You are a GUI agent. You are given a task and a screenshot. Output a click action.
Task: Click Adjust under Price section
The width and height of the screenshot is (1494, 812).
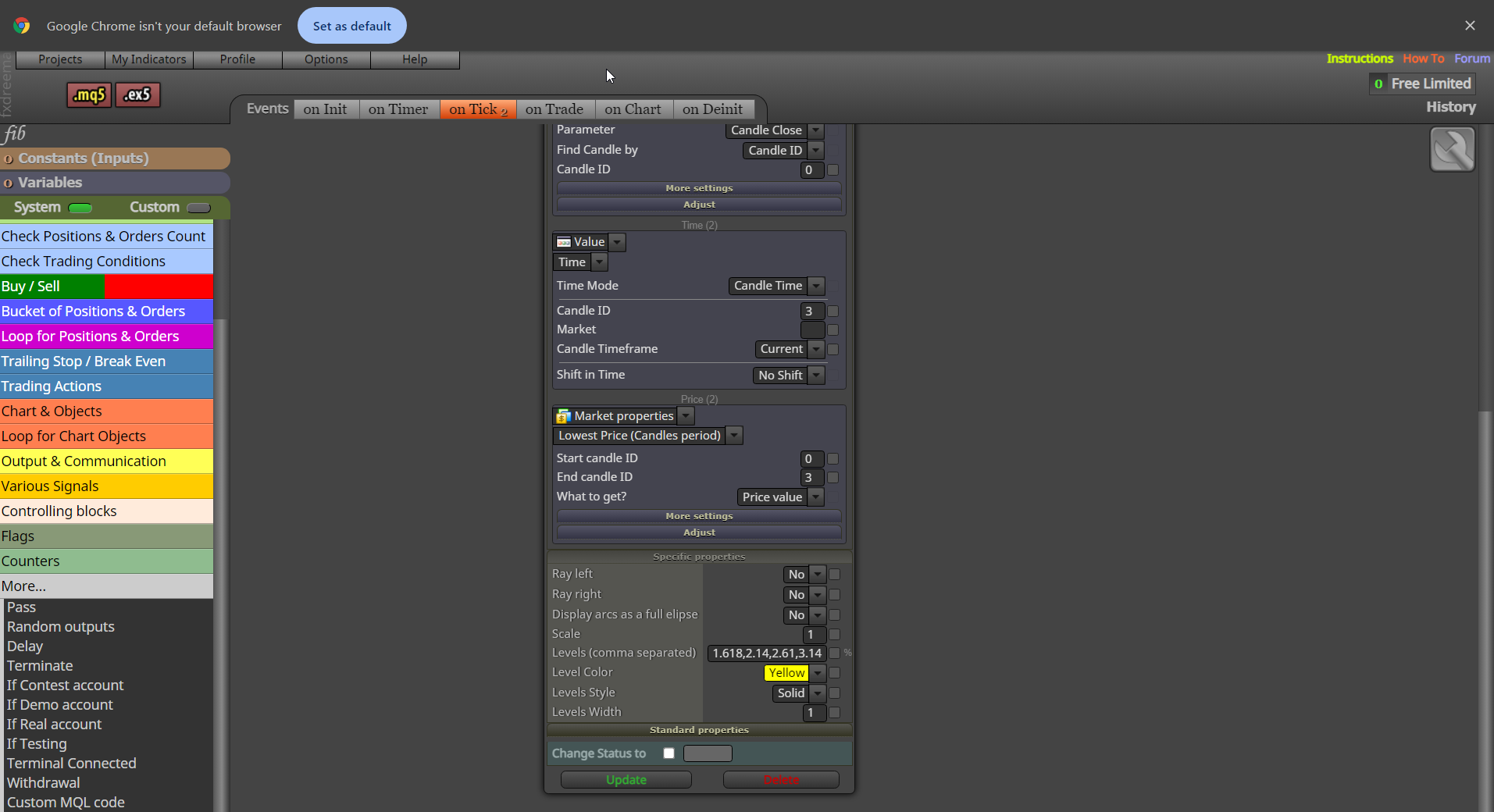(699, 532)
